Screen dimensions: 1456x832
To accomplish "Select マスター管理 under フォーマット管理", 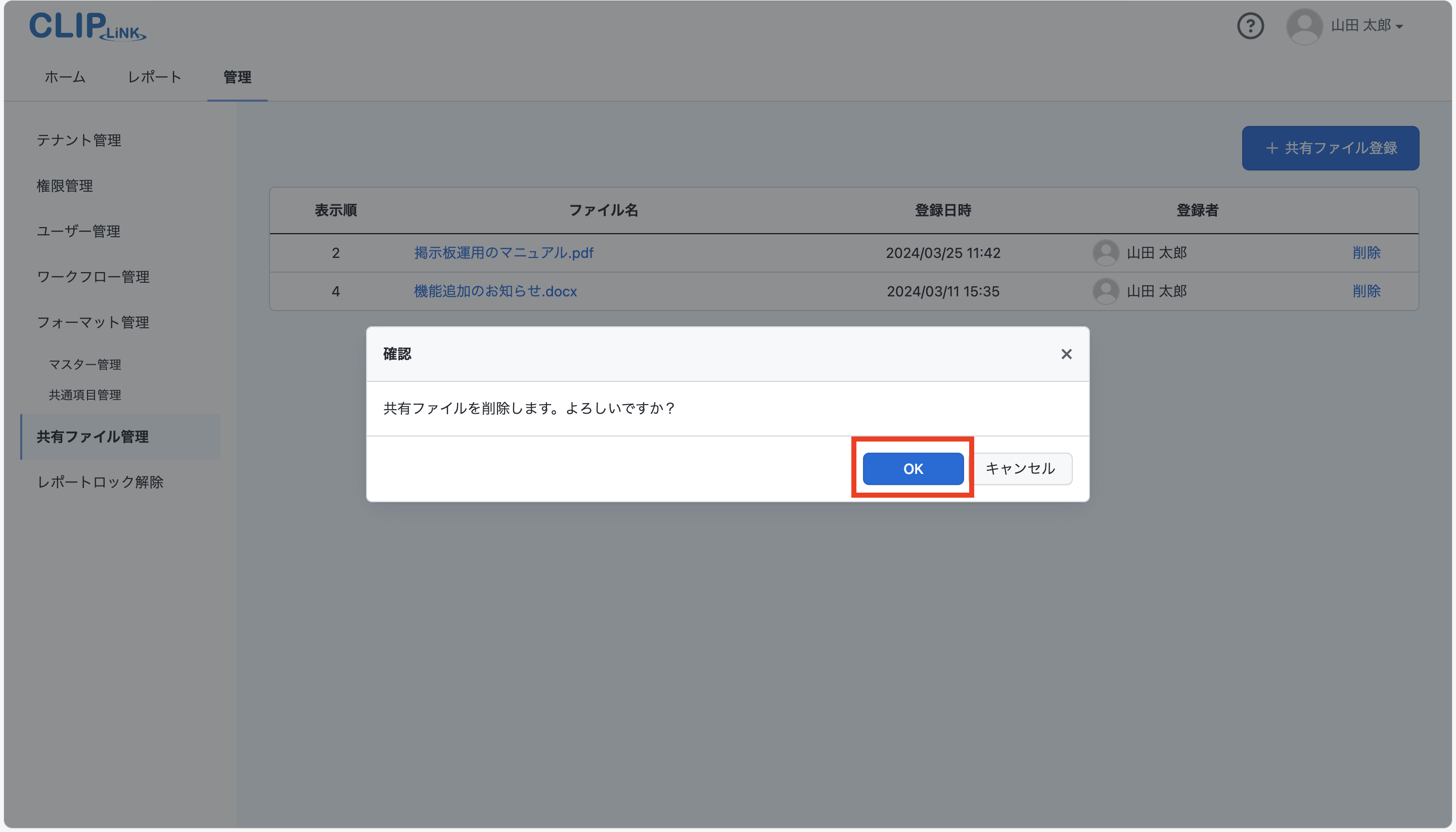I will 84,364.
